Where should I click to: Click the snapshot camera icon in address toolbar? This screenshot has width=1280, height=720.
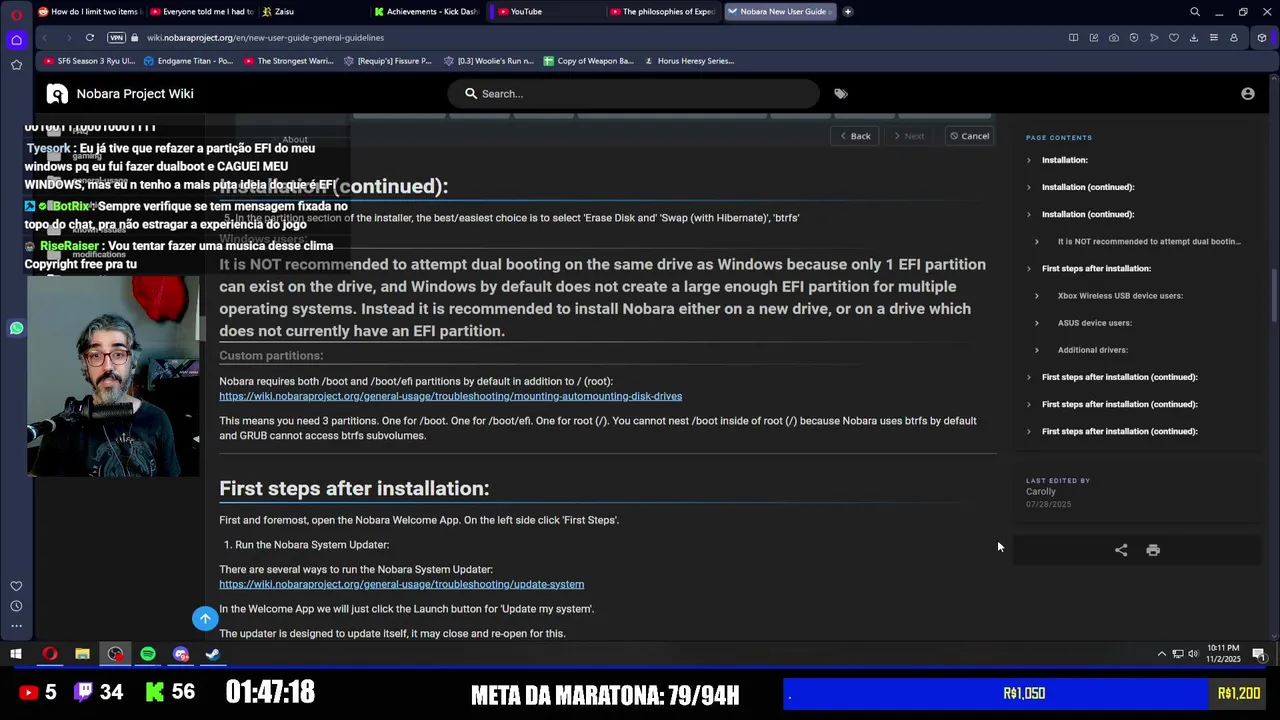tap(1114, 38)
